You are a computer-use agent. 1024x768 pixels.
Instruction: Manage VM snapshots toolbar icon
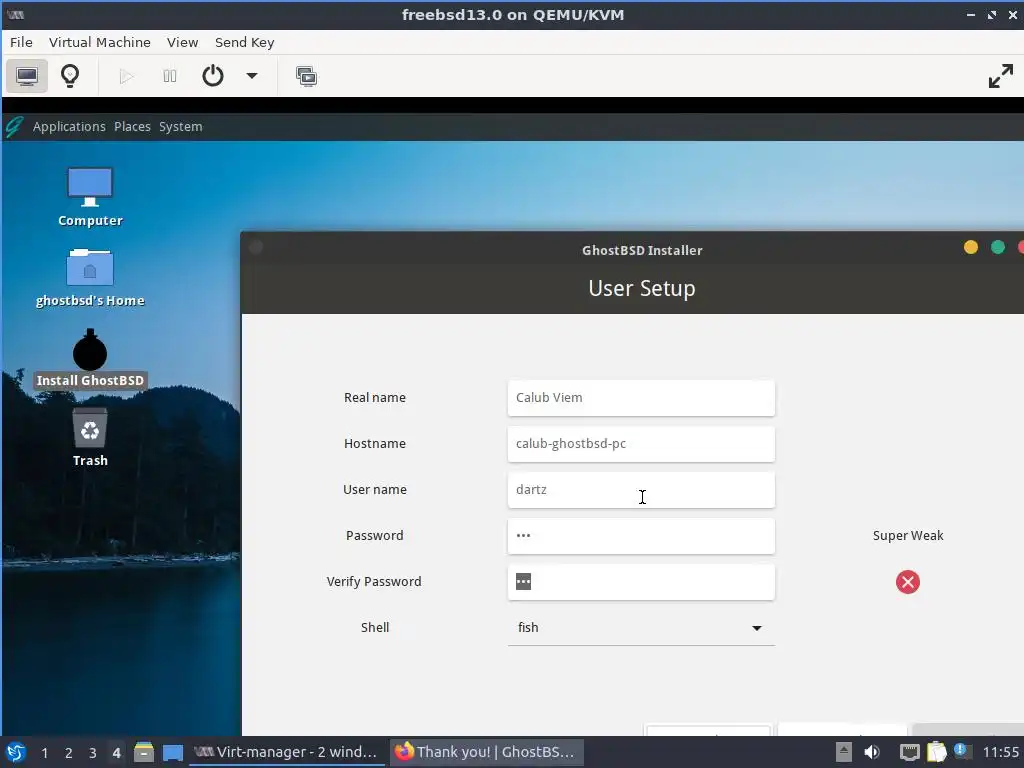coord(306,76)
